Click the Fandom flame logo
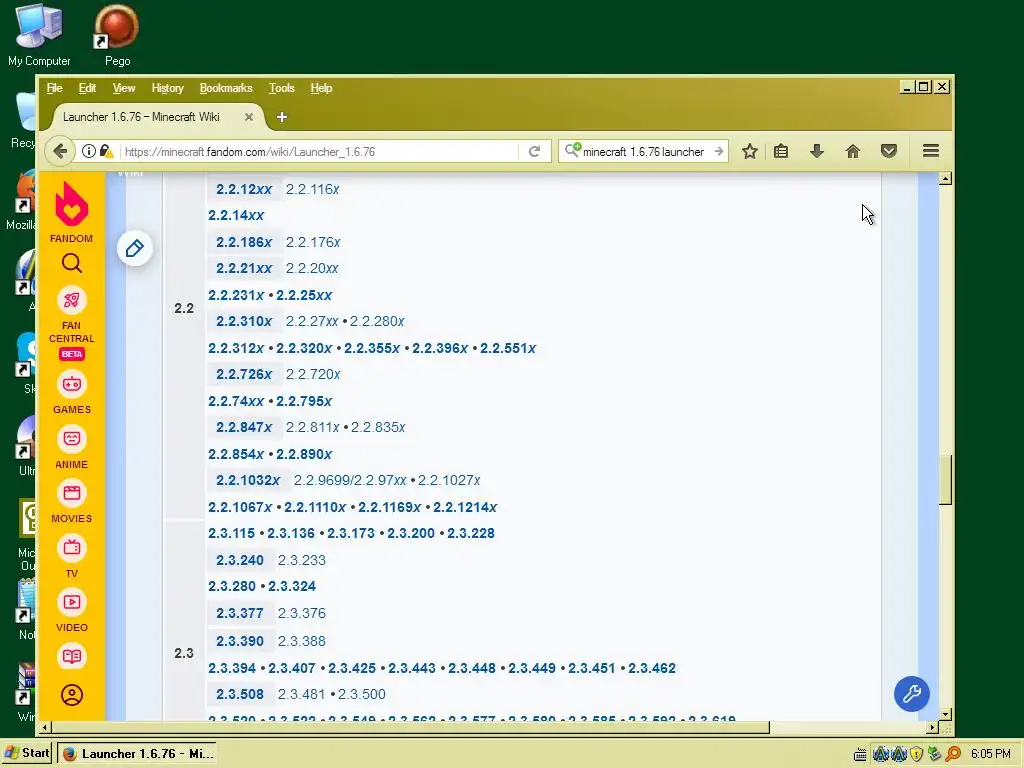Screen dimensions: 1024x768 tap(72, 204)
